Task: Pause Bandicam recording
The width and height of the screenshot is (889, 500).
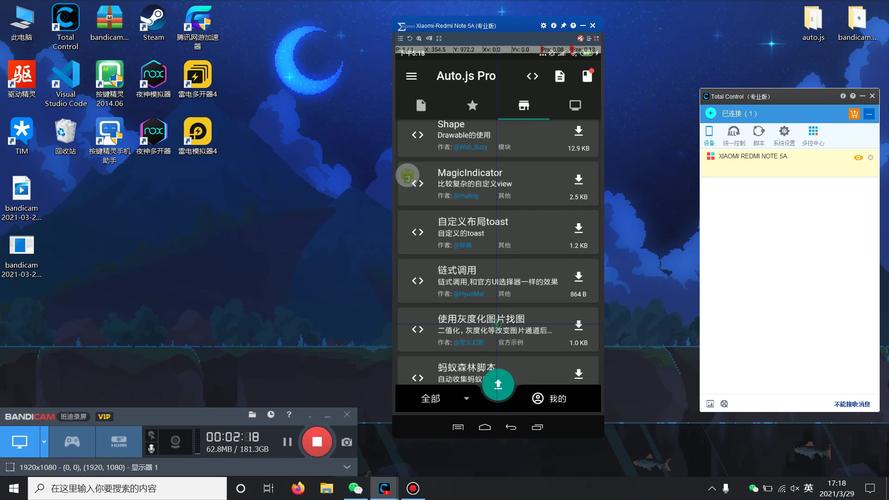Action: tap(287, 442)
